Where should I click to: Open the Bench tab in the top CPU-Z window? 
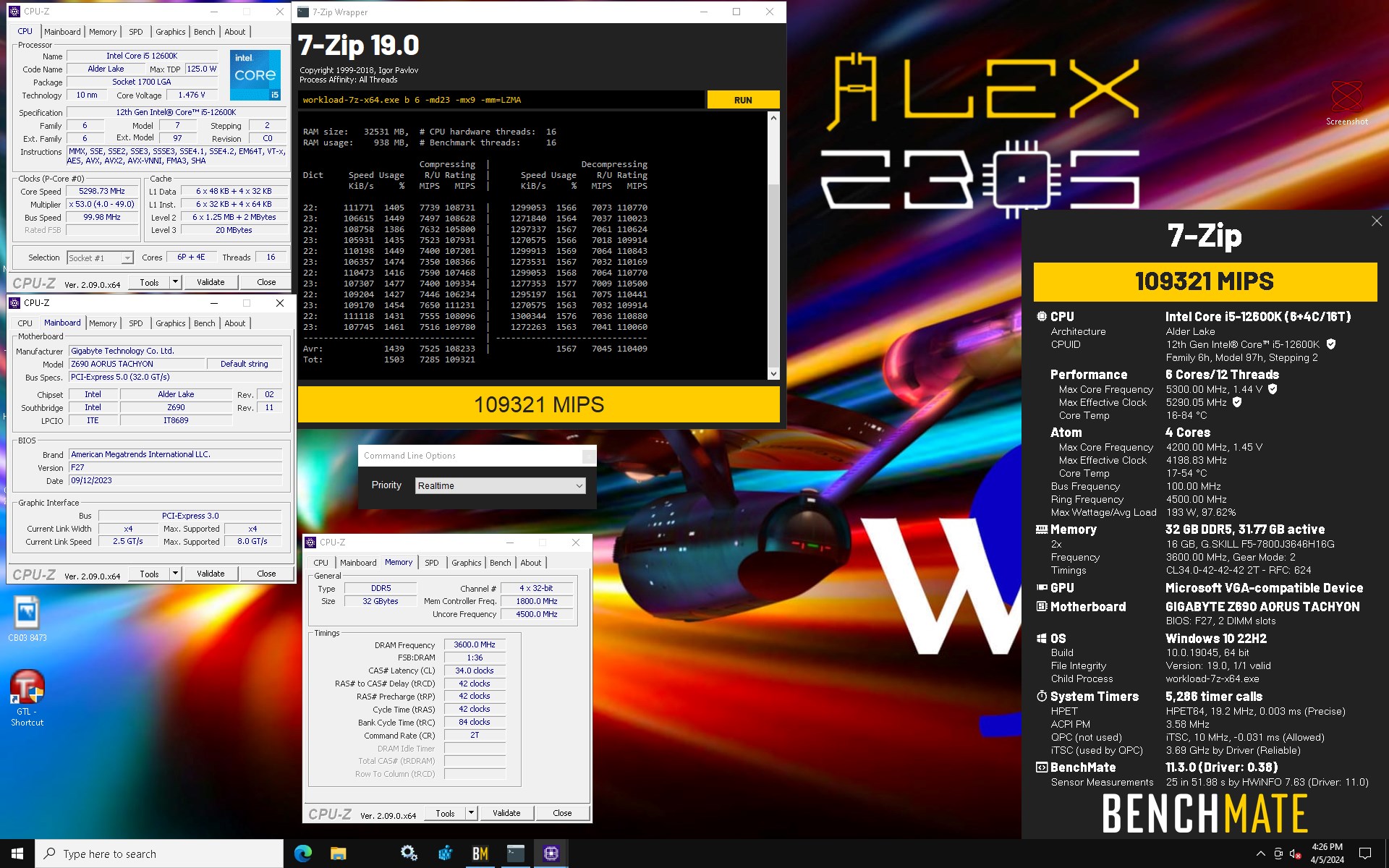(205, 32)
